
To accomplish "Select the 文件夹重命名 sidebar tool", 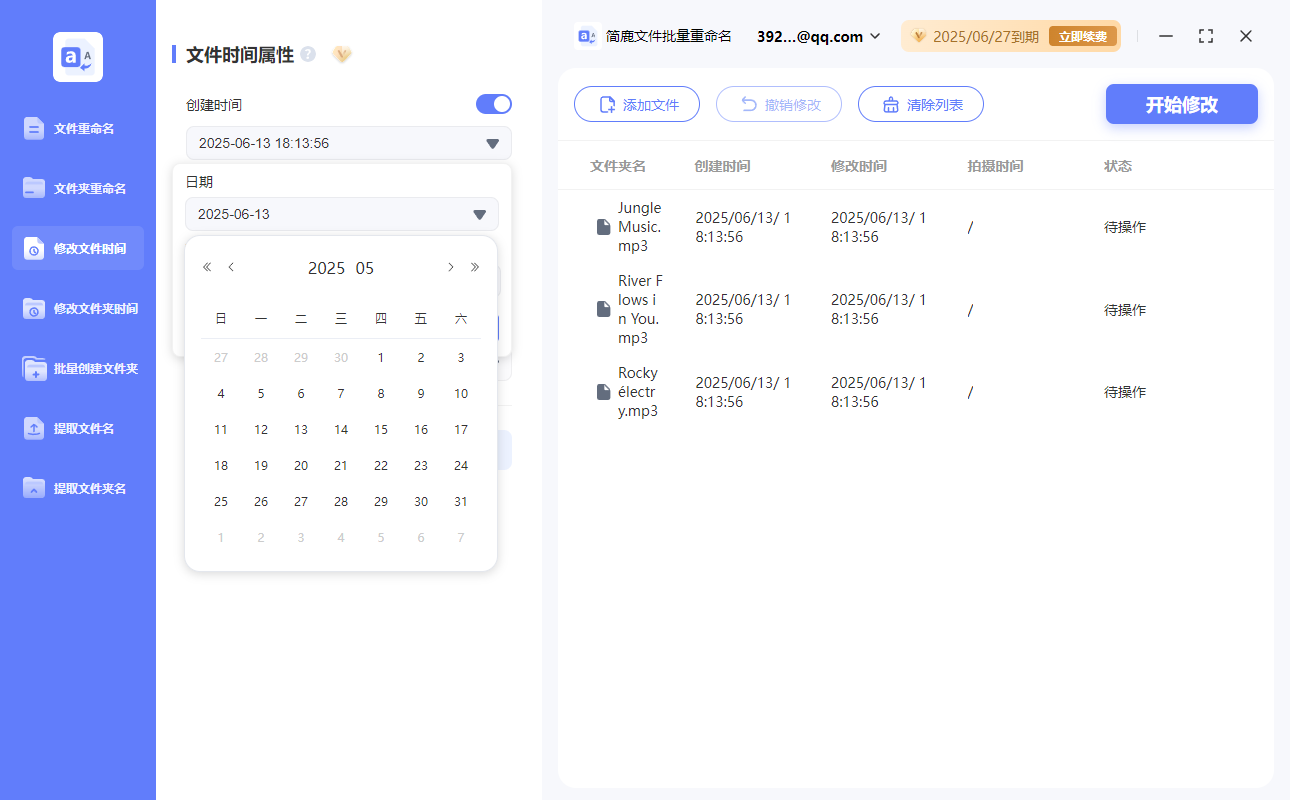I will [78, 188].
